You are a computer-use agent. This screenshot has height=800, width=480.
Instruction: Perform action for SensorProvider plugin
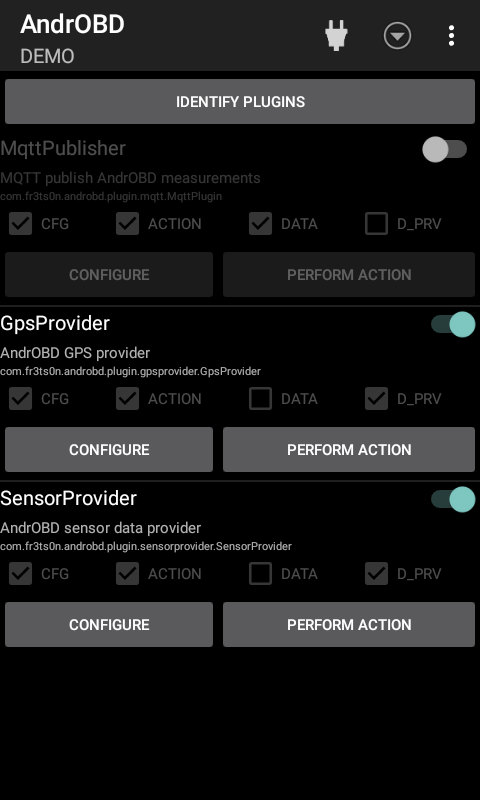point(349,624)
